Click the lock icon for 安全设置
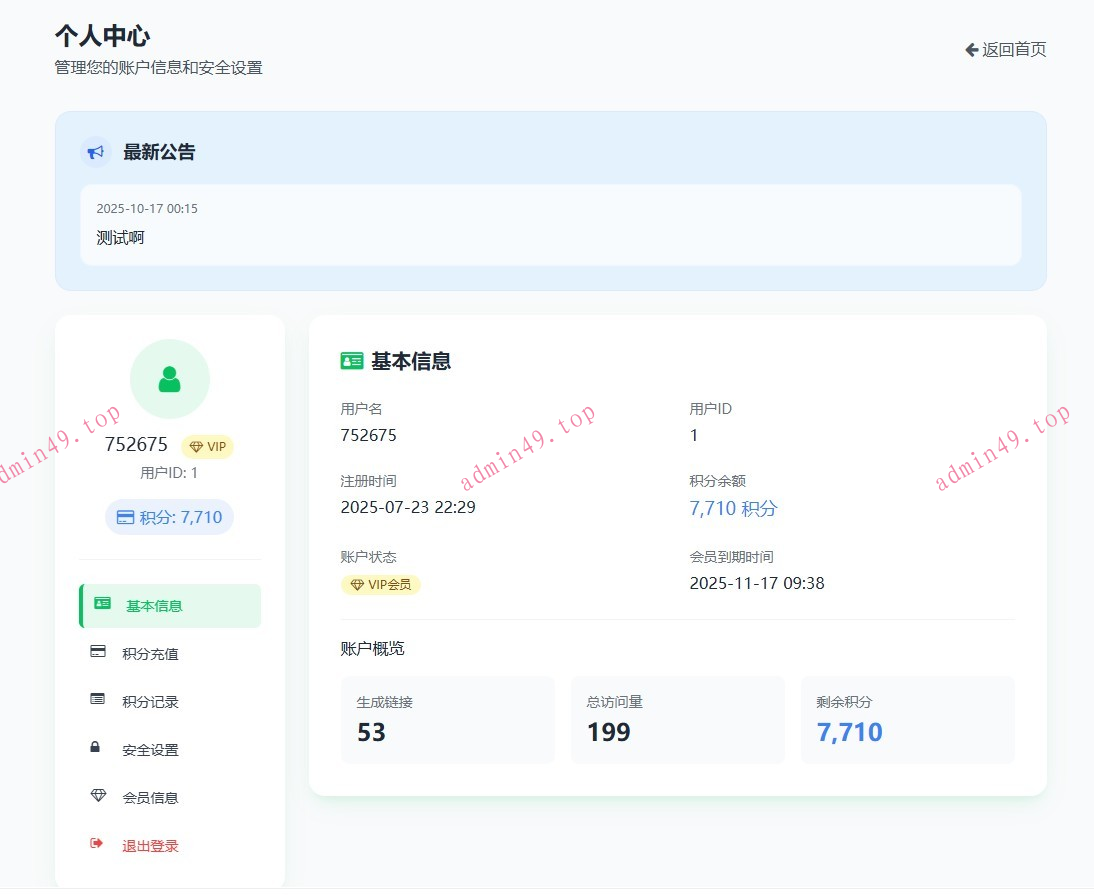This screenshot has height=895, width=1094. click(96, 748)
